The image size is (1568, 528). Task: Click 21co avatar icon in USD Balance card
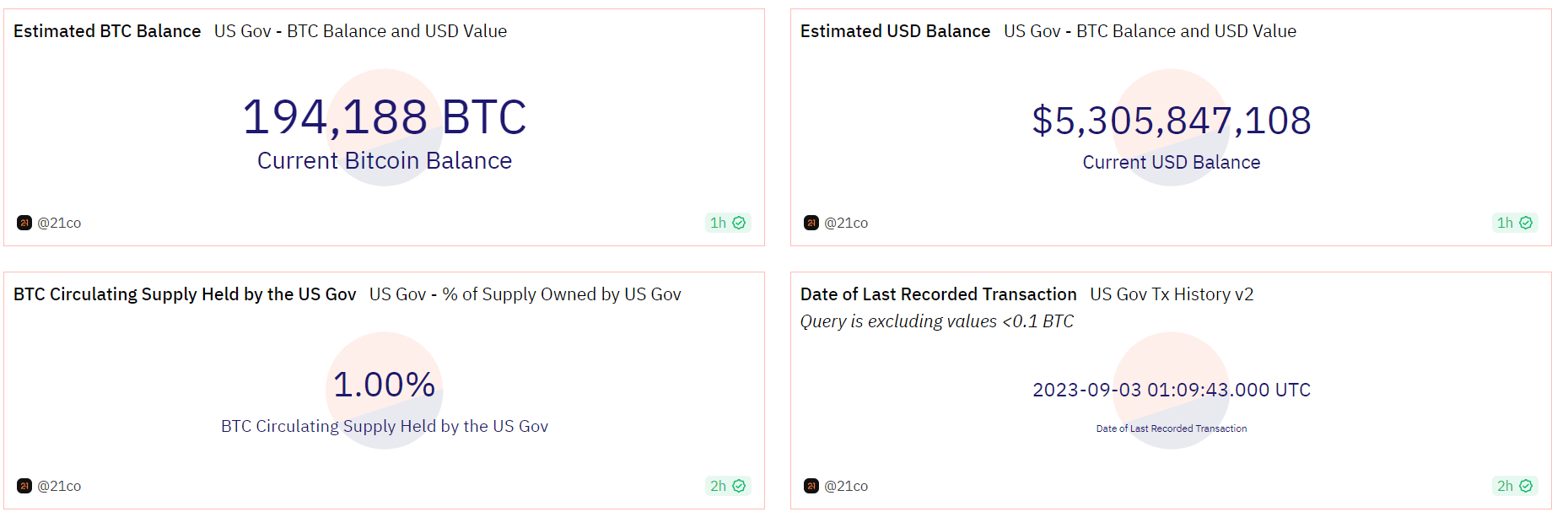pos(811,223)
